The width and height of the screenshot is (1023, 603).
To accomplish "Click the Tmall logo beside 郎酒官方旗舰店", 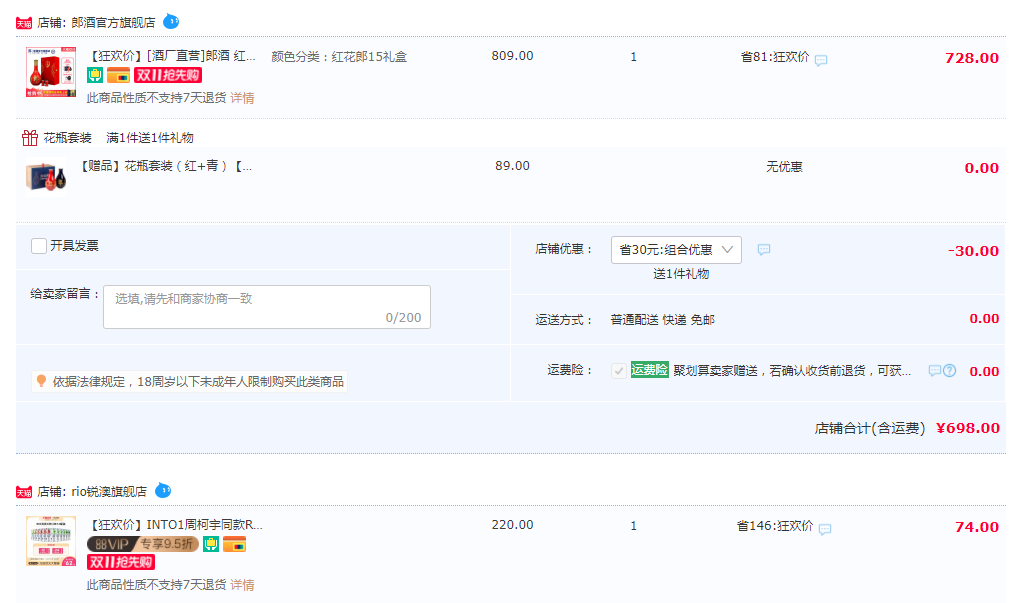I will click(24, 23).
